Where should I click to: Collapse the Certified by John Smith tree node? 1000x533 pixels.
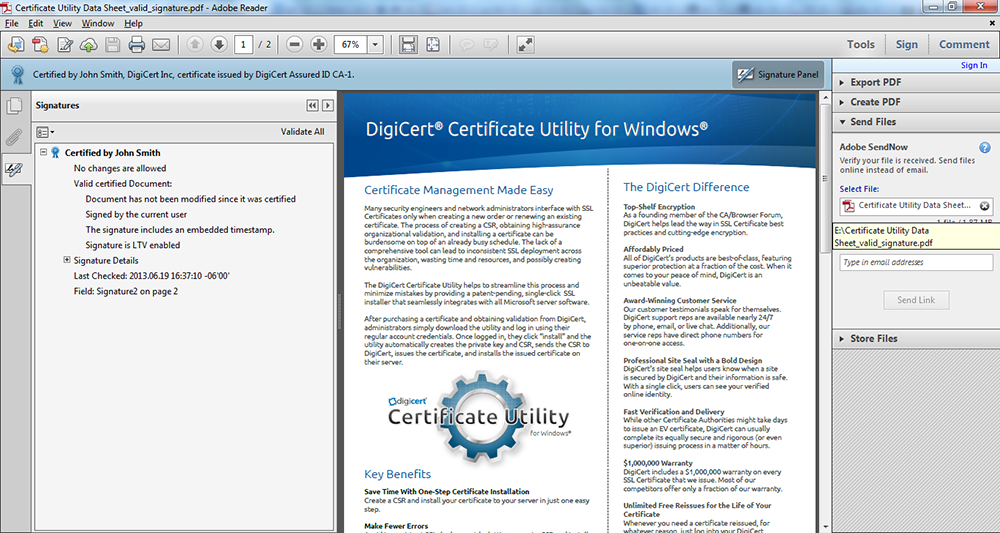click(x=43, y=152)
